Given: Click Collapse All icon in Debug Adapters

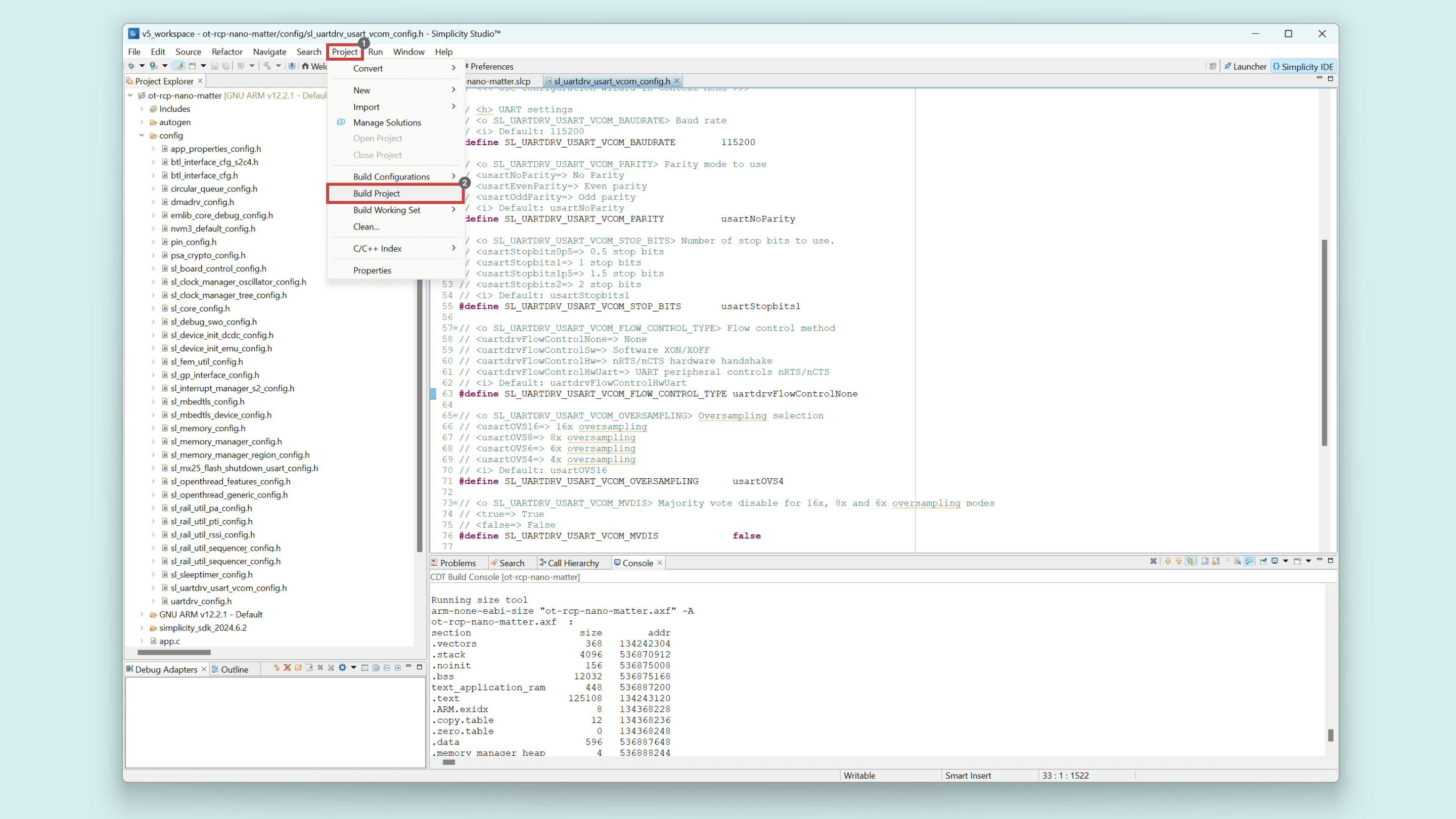Looking at the screenshot, I should [x=387, y=667].
